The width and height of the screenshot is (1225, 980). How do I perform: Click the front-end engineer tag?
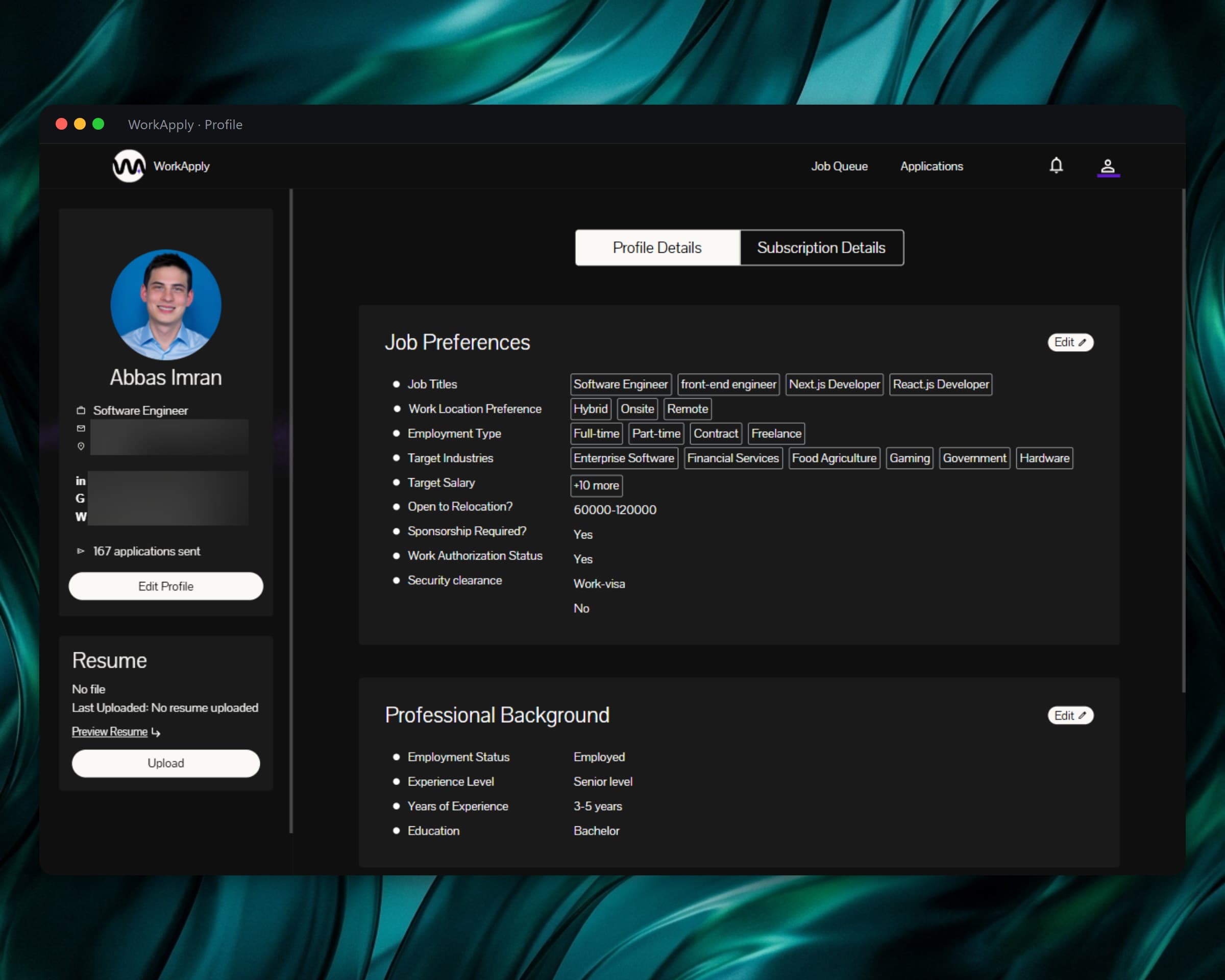point(728,385)
